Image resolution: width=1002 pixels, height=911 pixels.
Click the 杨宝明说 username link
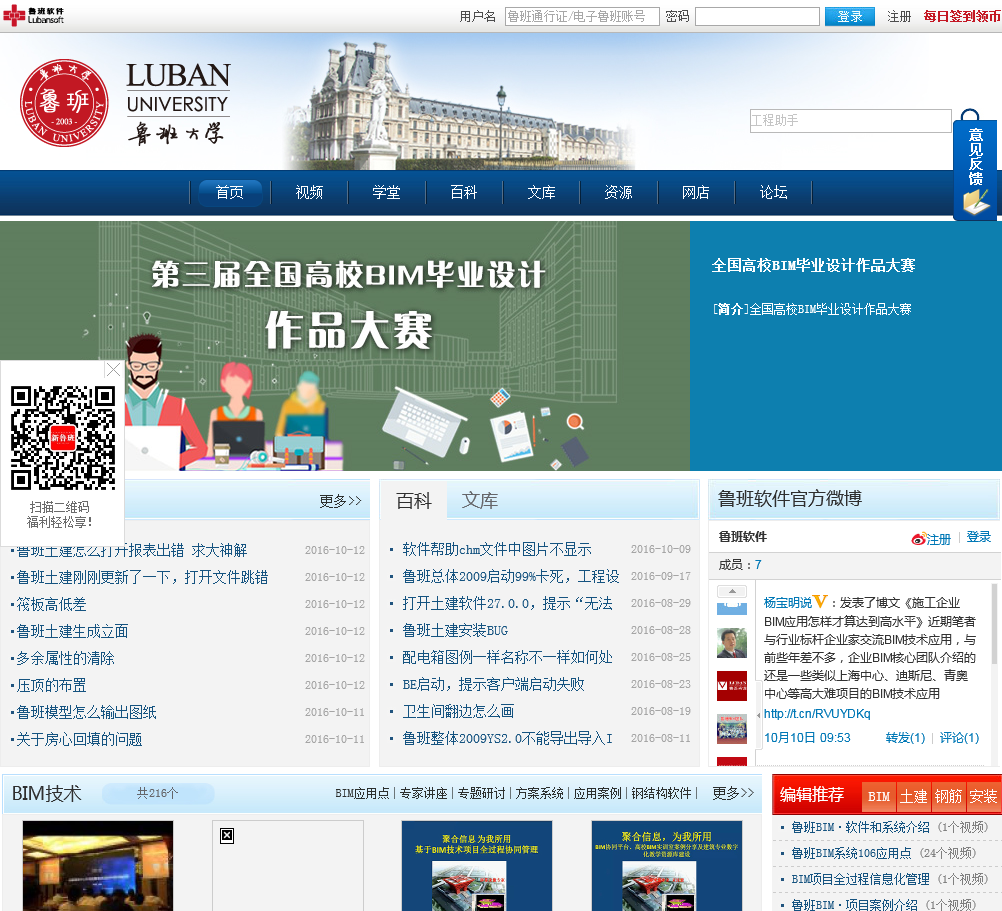[787, 602]
